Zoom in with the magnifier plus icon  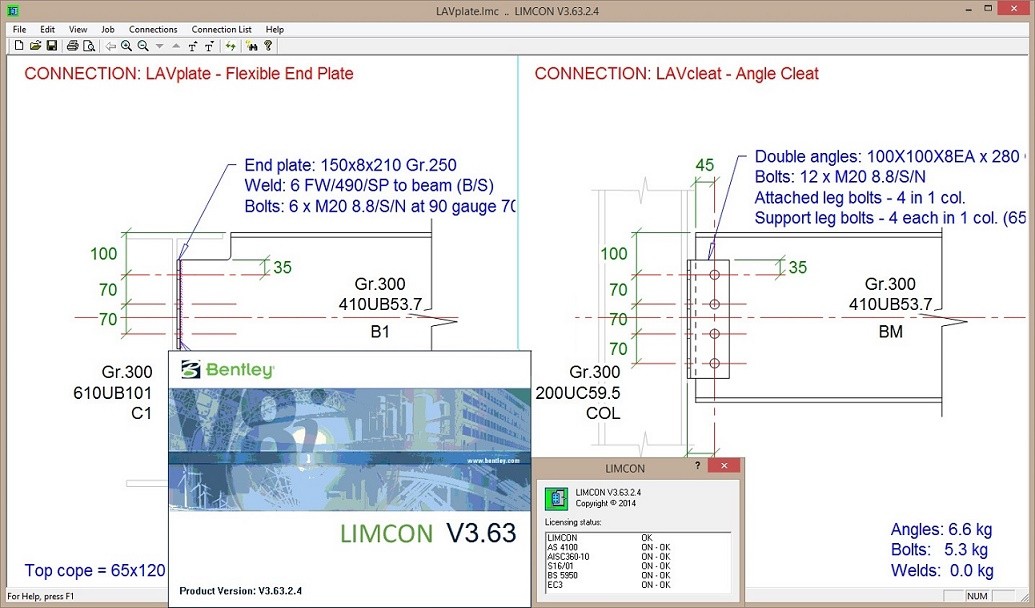[x=126, y=46]
